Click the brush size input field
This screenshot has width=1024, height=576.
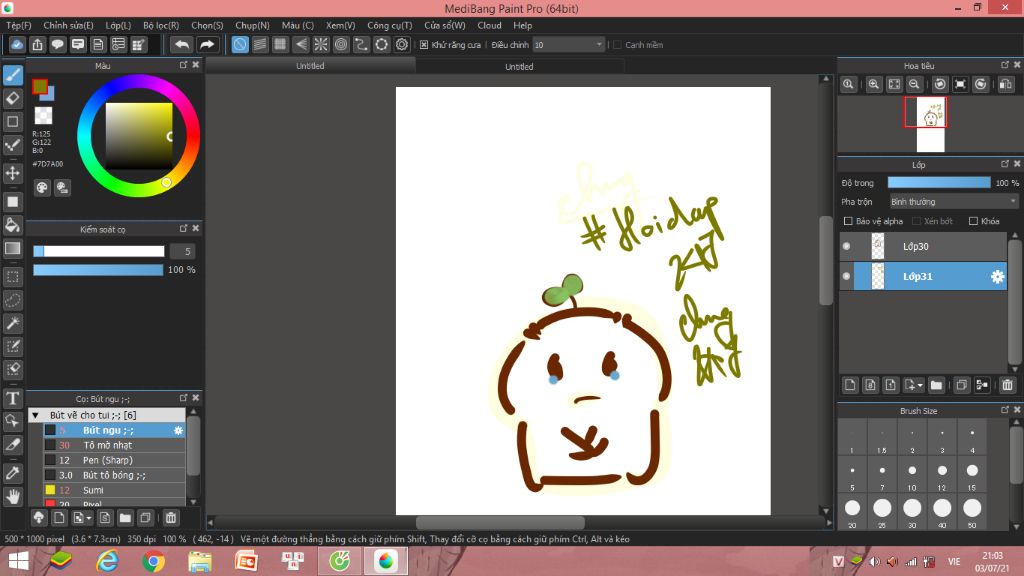coord(183,251)
